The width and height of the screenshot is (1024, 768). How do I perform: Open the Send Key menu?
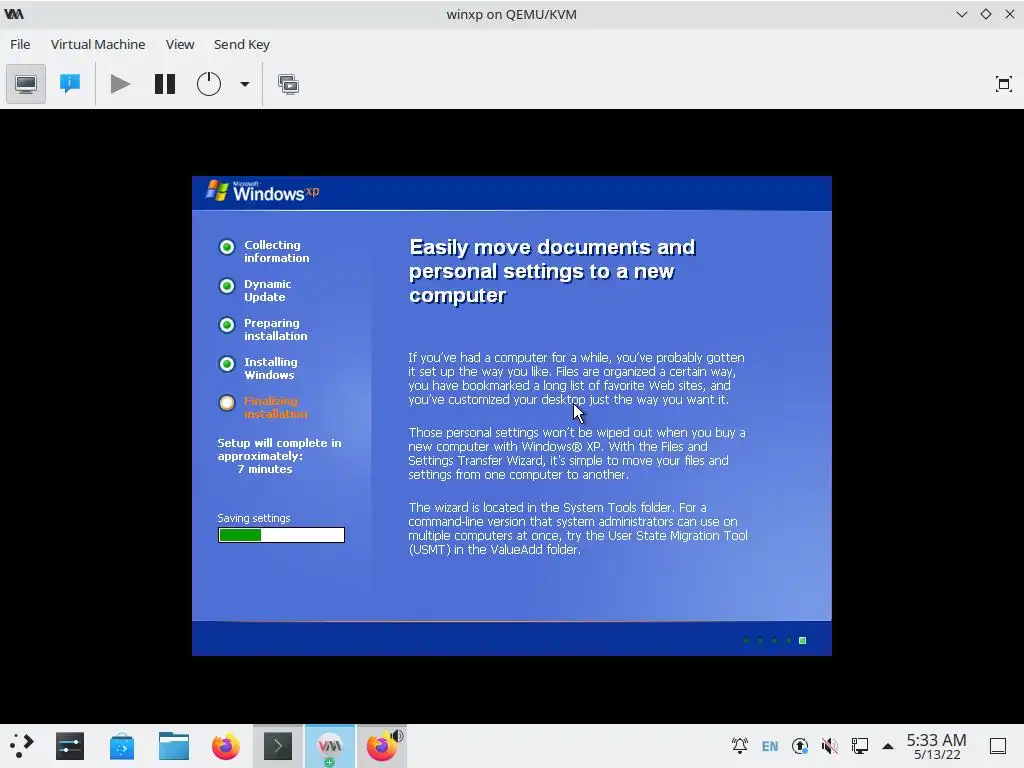pyautogui.click(x=242, y=44)
